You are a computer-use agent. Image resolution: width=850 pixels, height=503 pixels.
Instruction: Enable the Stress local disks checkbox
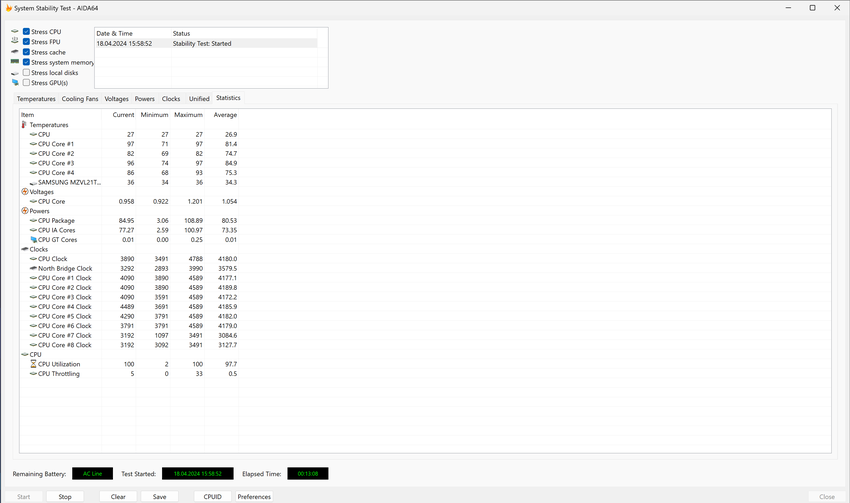[x=26, y=73]
